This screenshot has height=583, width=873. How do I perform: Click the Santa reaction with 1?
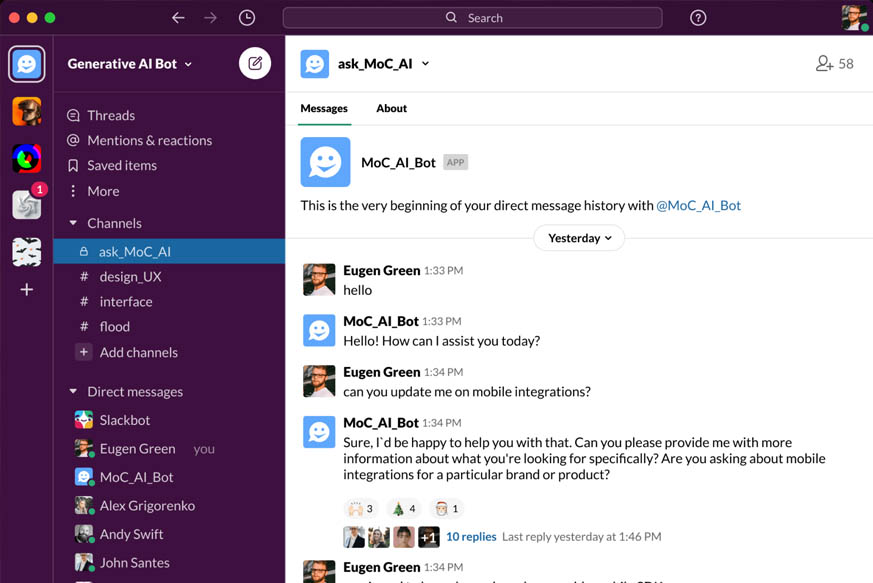(447, 508)
